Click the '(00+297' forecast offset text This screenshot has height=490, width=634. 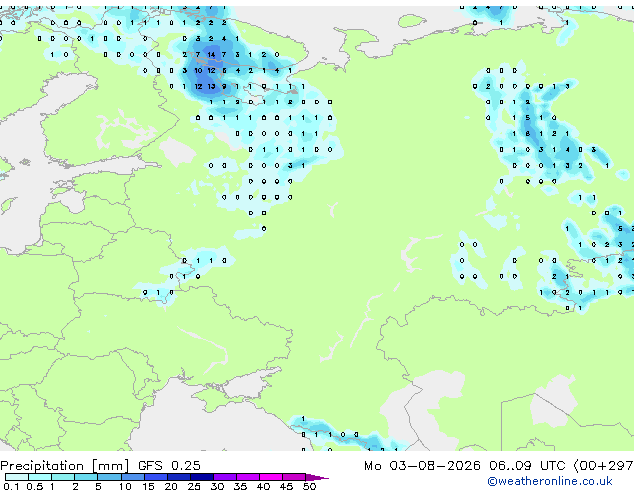(603, 466)
